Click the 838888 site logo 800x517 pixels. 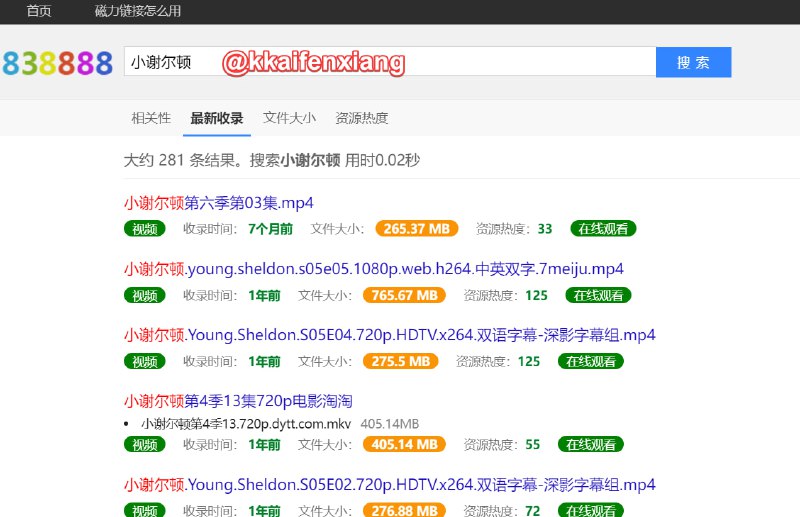[56, 63]
